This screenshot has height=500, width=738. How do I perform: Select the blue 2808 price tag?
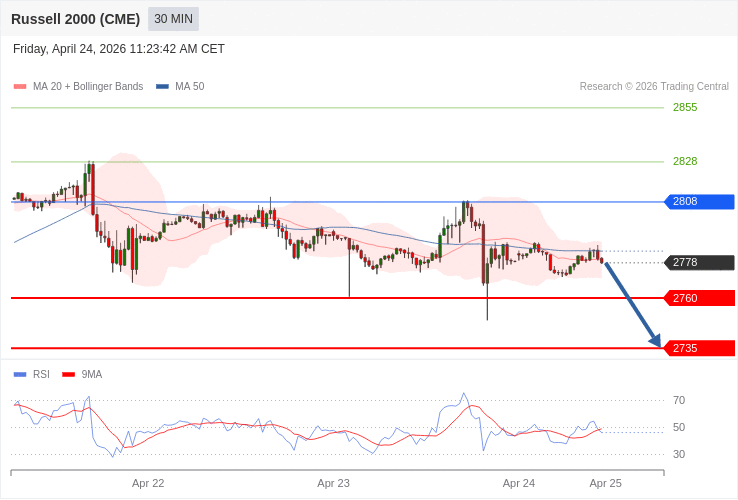[x=699, y=202]
